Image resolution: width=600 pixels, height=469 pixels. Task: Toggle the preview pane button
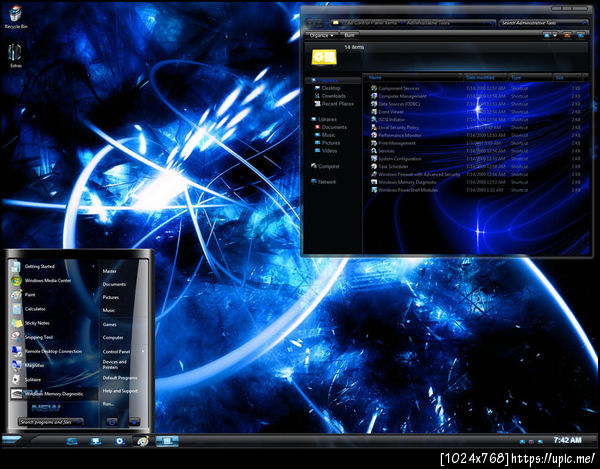(567, 35)
